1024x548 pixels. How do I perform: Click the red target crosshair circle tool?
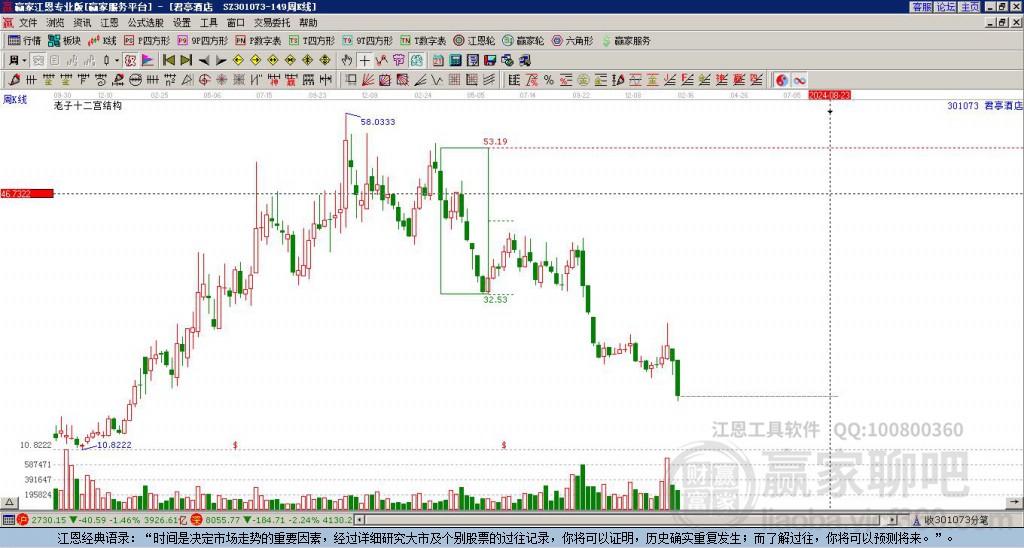pyautogui.click(x=204, y=80)
